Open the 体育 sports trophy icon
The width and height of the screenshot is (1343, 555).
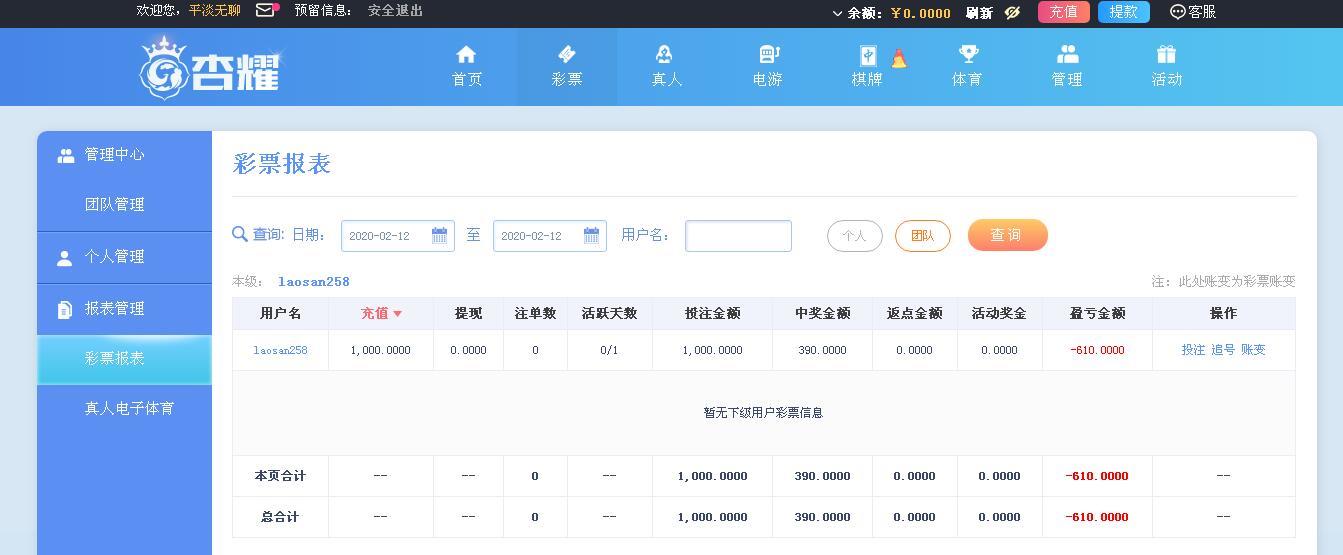click(x=967, y=54)
